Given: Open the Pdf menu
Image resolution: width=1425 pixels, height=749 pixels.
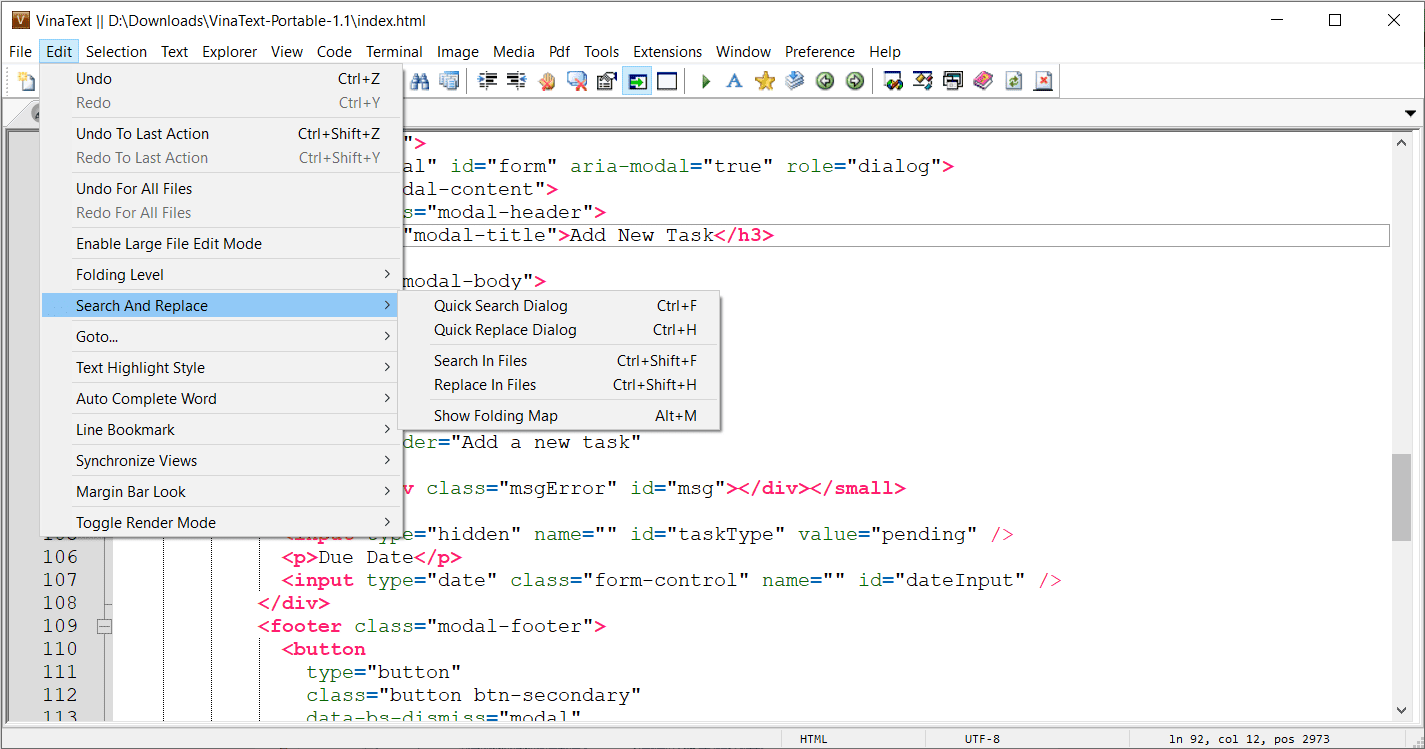Looking at the screenshot, I should pos(560,51).
